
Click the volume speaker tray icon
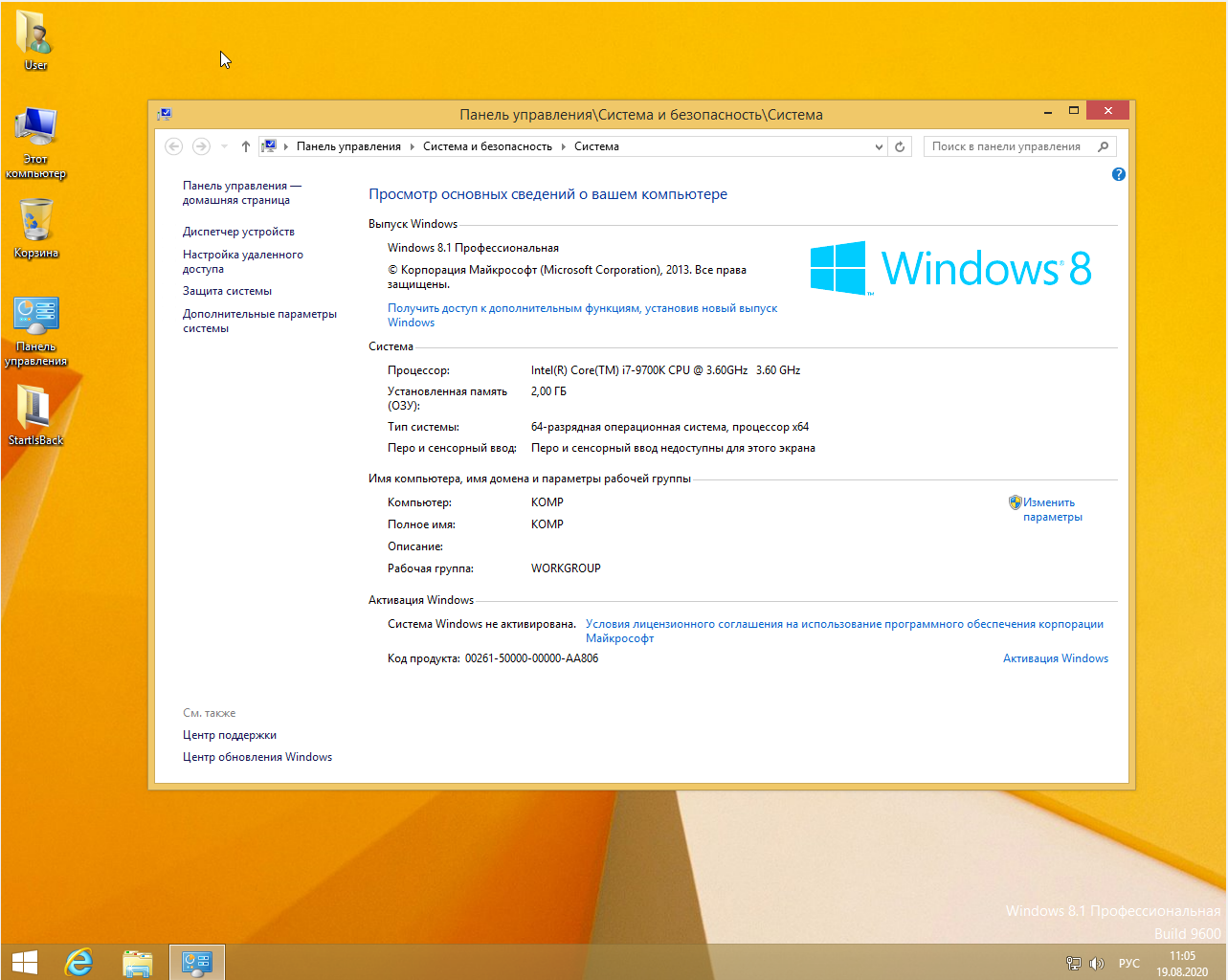pos(1097,964)
